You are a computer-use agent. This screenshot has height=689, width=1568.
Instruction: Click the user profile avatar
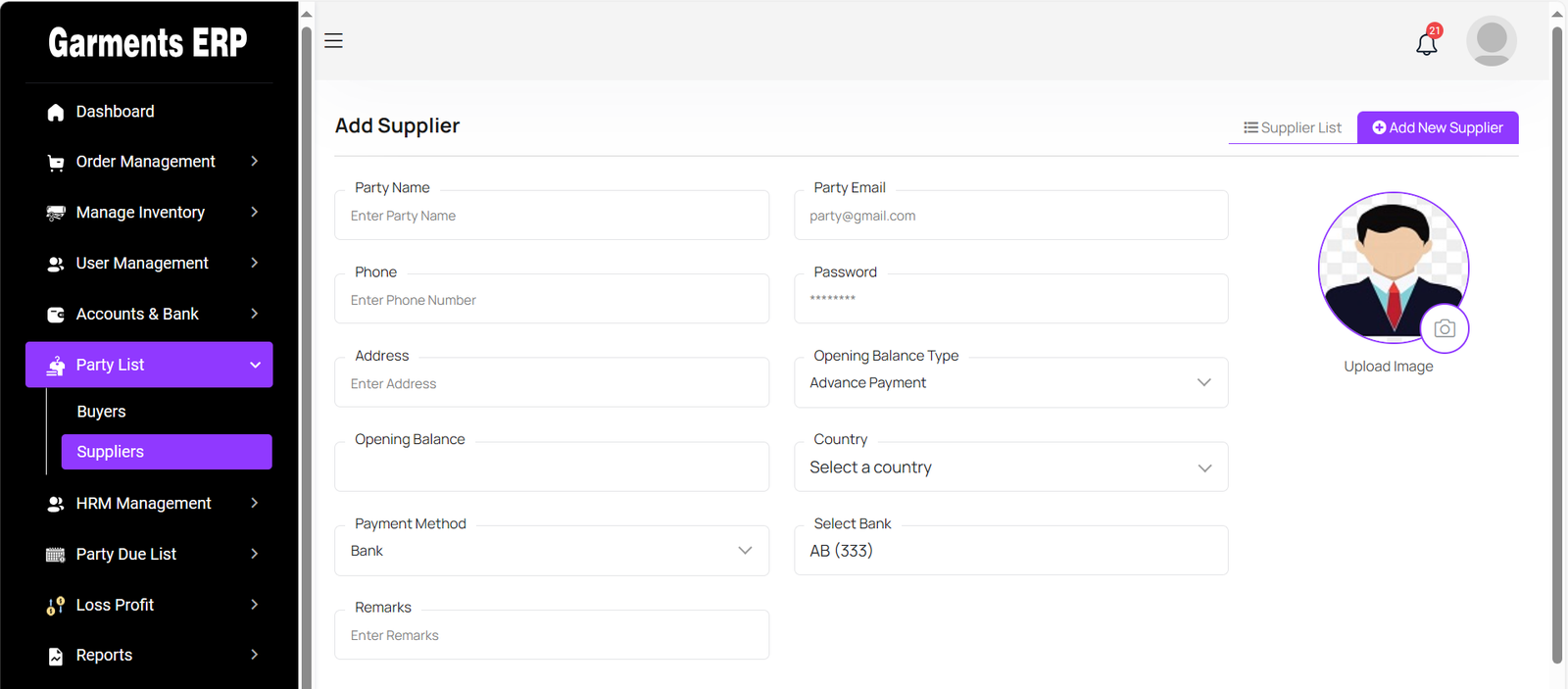click(1491, 41)
